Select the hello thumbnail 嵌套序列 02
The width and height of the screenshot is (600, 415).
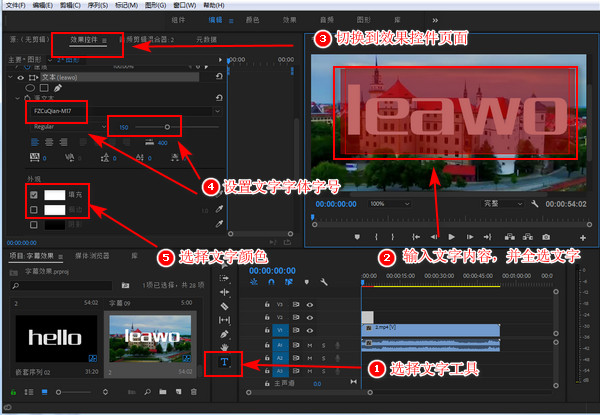pos(56,339)
